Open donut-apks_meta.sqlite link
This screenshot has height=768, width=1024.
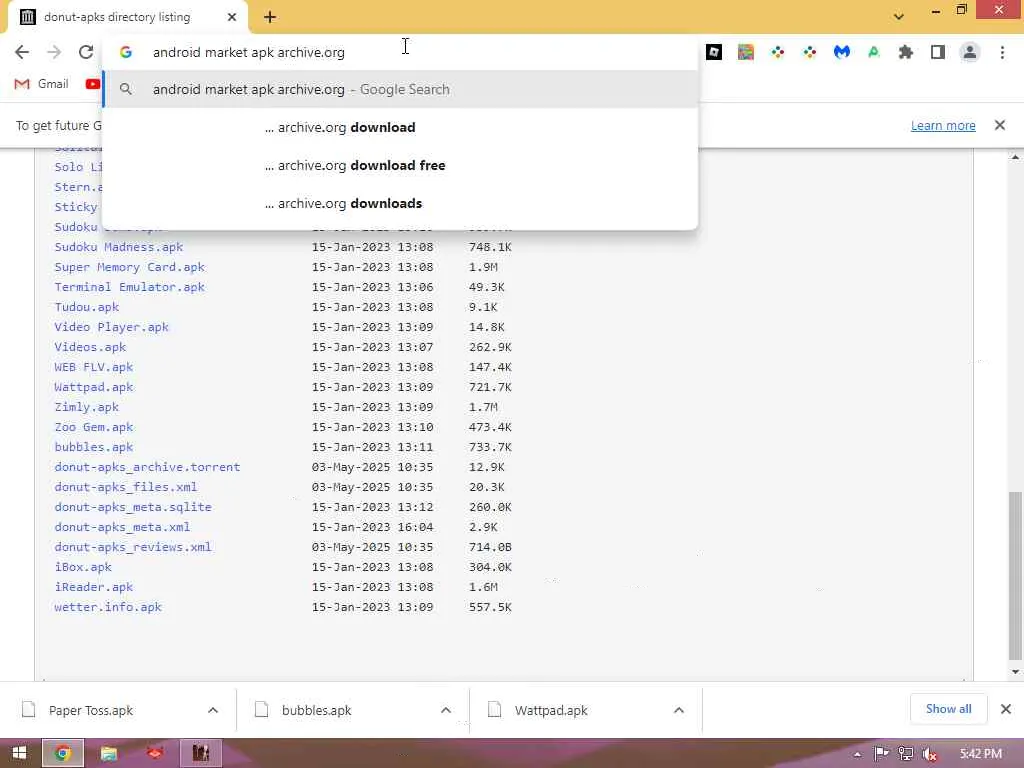tap(133, 507)
